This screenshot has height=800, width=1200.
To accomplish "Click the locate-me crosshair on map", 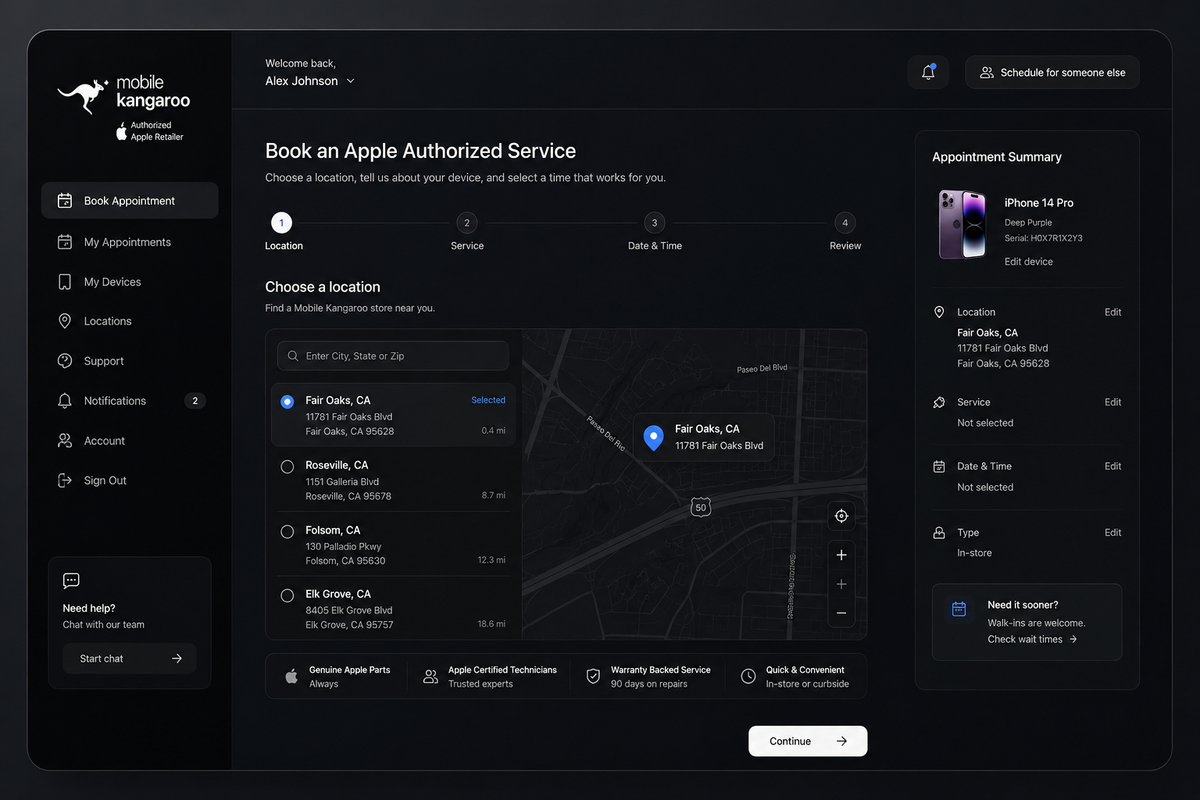I will click(841, 516).
